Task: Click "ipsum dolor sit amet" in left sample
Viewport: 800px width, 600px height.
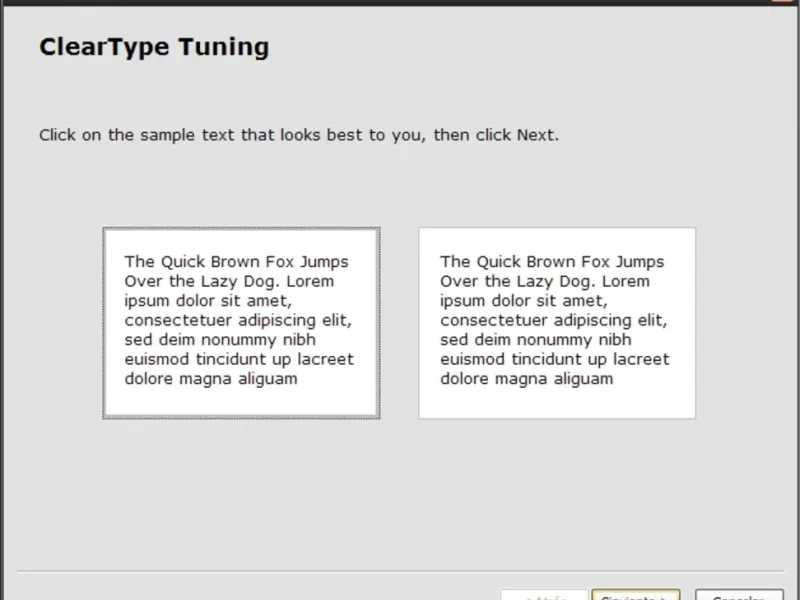Action: (207, 301)
